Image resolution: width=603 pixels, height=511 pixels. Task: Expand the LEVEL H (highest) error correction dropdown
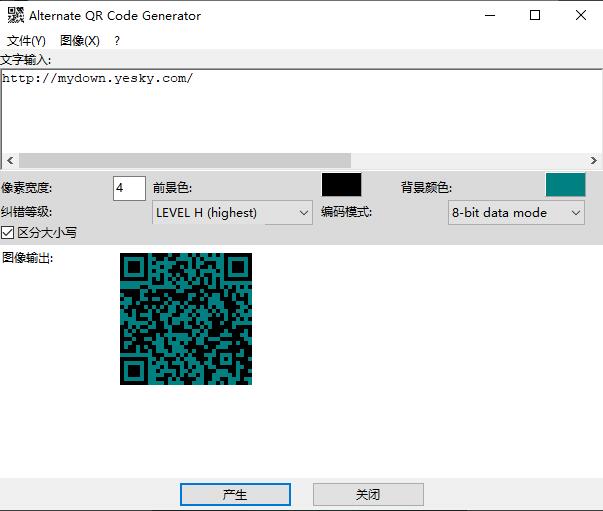(232, 213)
